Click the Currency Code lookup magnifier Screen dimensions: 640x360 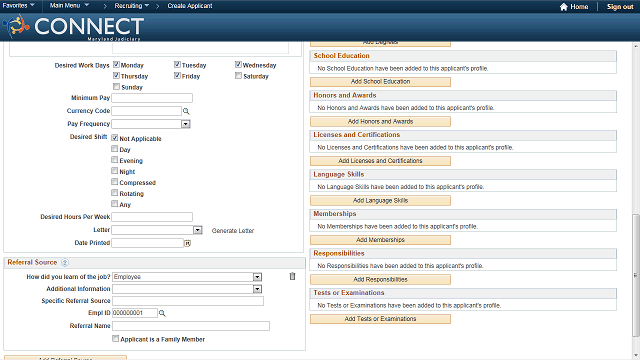[186, 111]
